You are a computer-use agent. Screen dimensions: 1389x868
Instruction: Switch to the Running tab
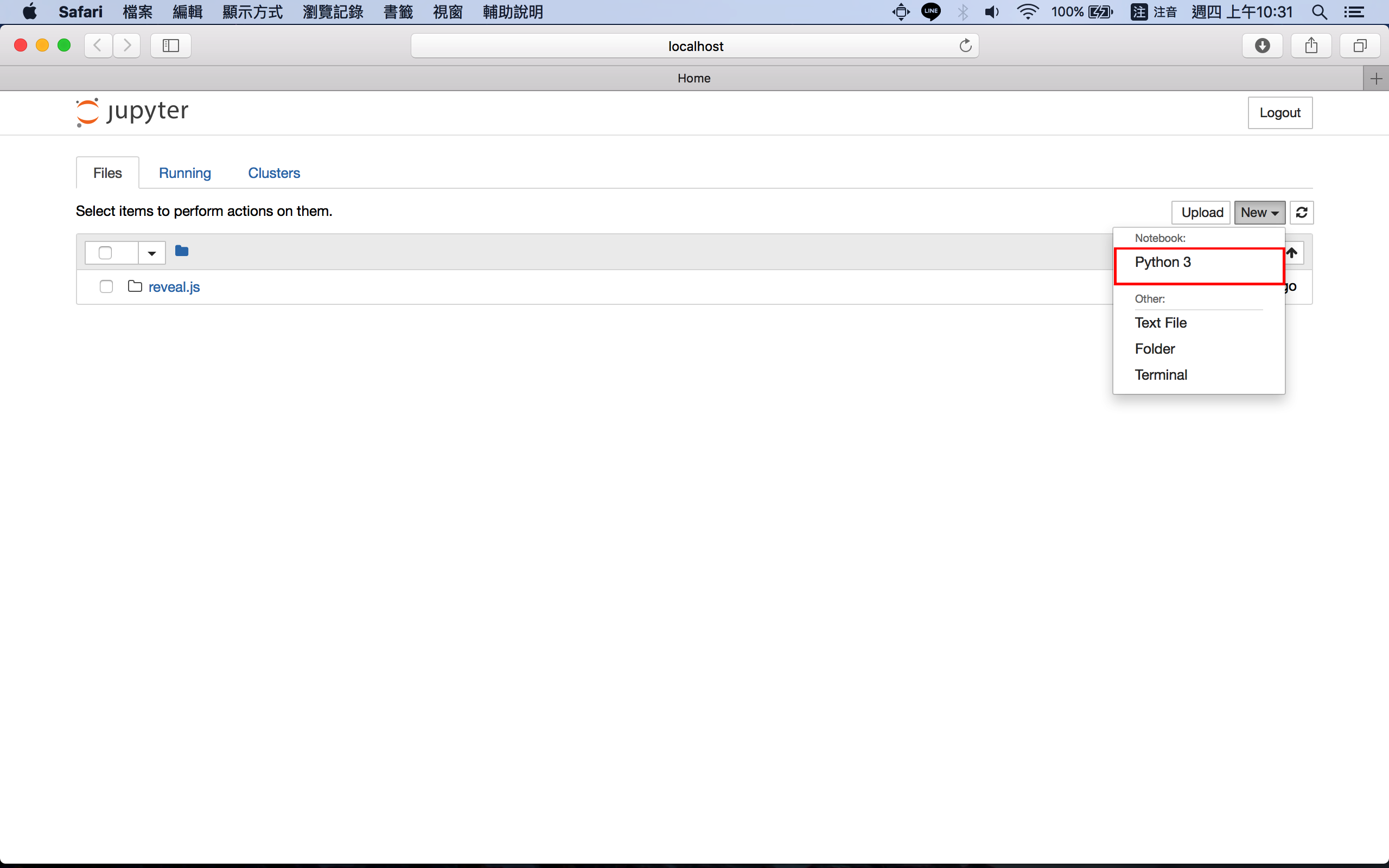pos(185,173)
